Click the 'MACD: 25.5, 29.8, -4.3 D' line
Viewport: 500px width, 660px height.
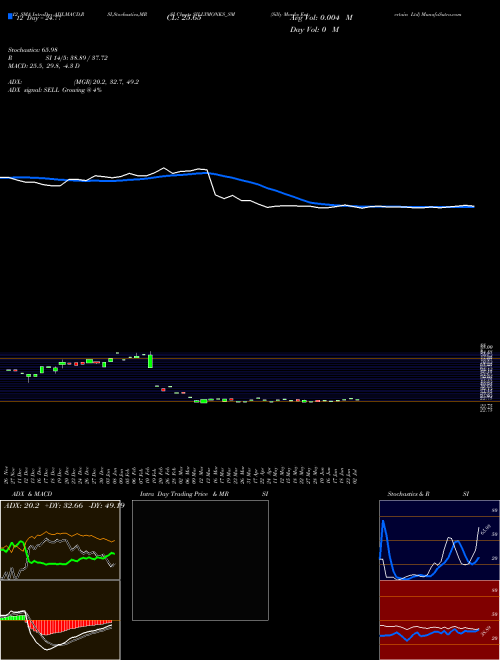coord(44,66)
